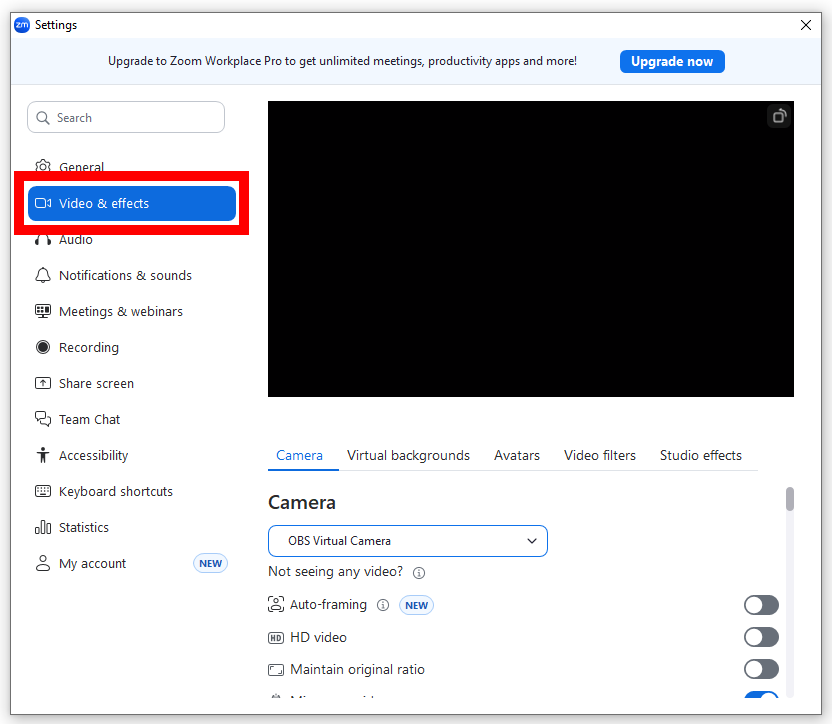The image size is (832, 724).
Task: Click the rotate icon on the video preview
Action: [779, 116]
